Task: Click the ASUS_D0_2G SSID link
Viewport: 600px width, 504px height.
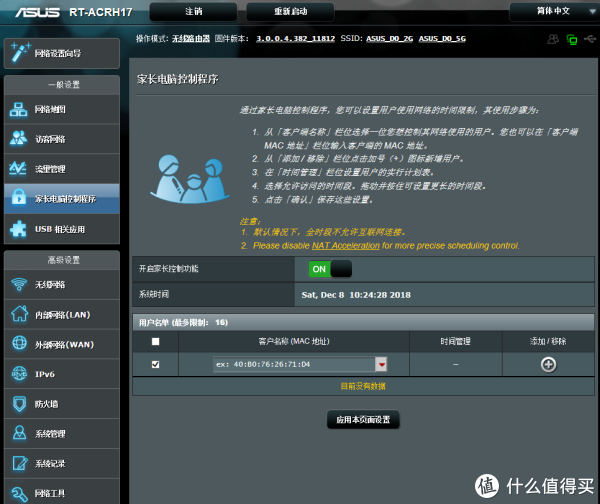Action: [x=390, y=39]
